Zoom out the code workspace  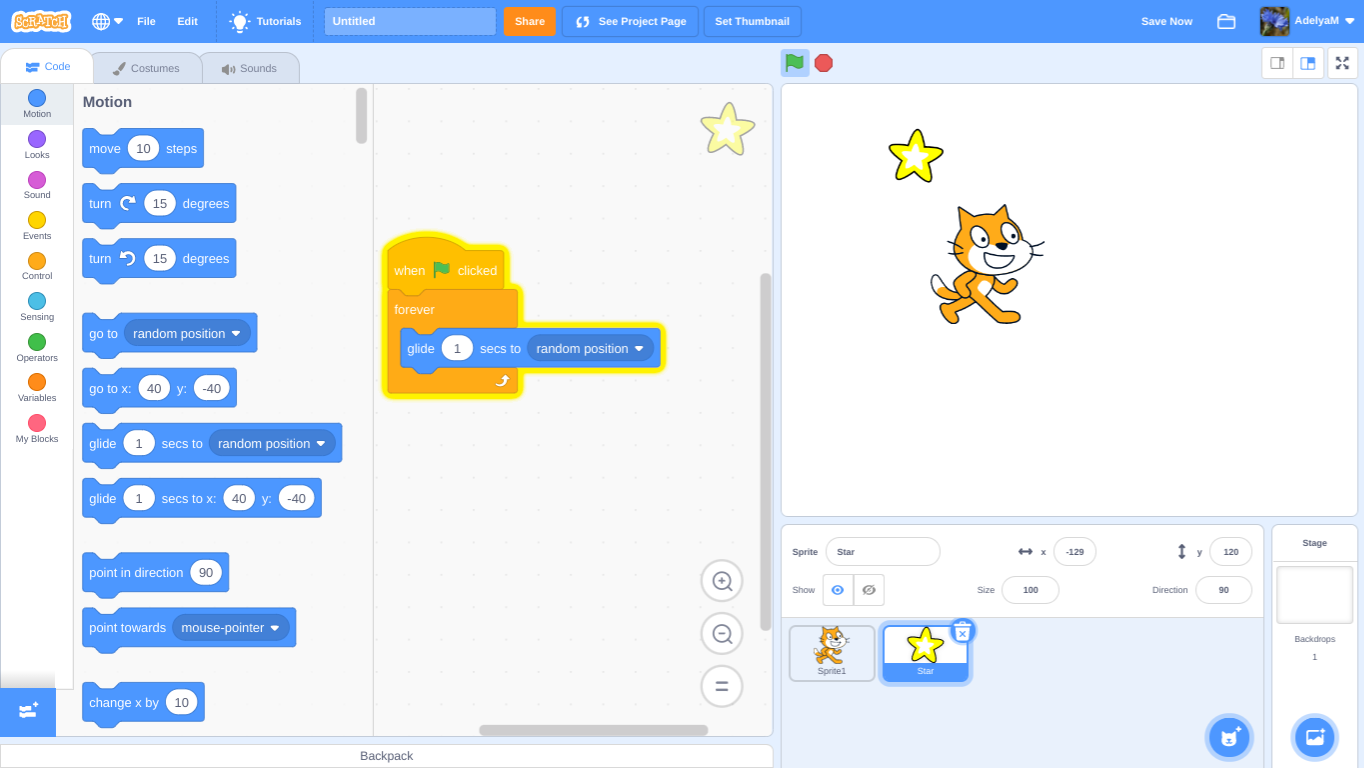[x=722, y=633]
